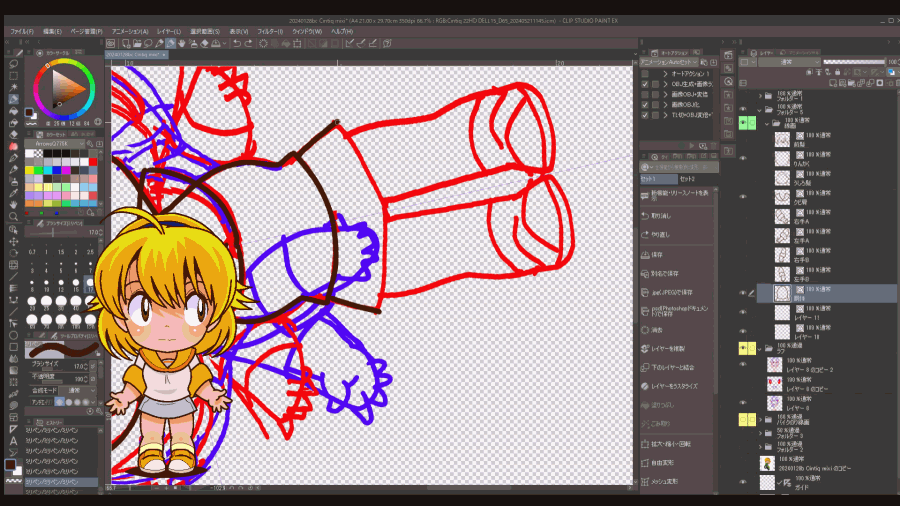The image size is (900, 506).
Task: Click the new raster layer icon
Action: pos(833,83)
